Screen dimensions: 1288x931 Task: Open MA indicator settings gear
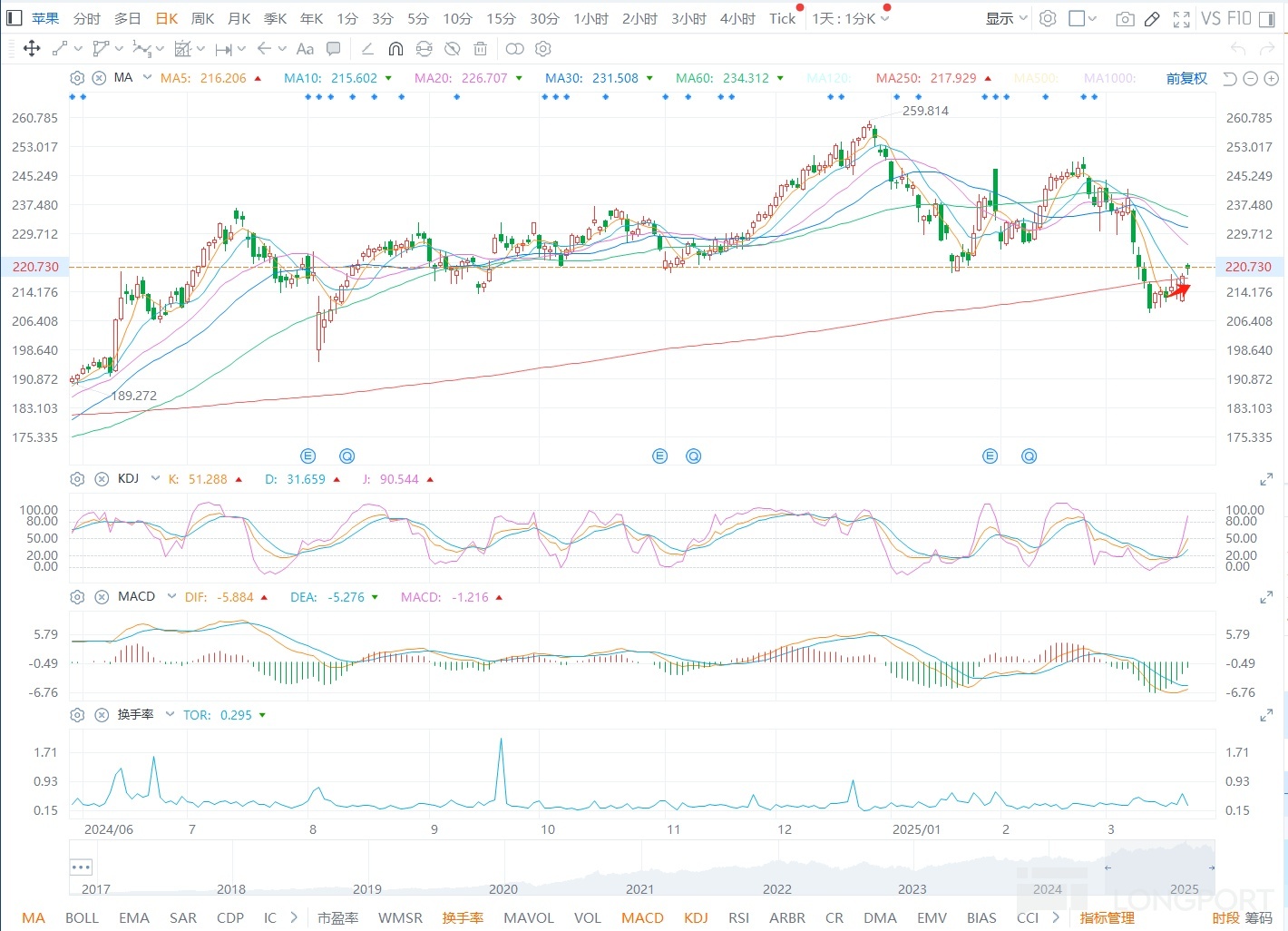[x=77, y=79]
